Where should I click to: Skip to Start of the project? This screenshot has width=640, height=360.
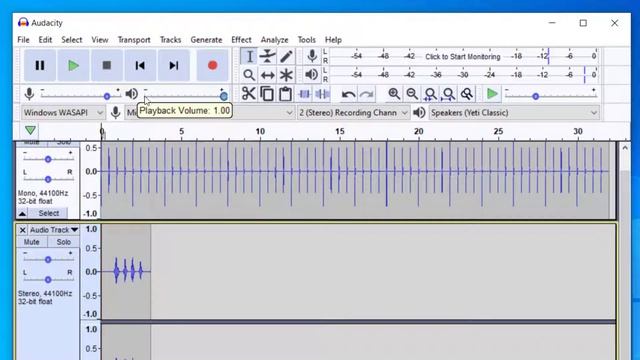coord(140,65)
